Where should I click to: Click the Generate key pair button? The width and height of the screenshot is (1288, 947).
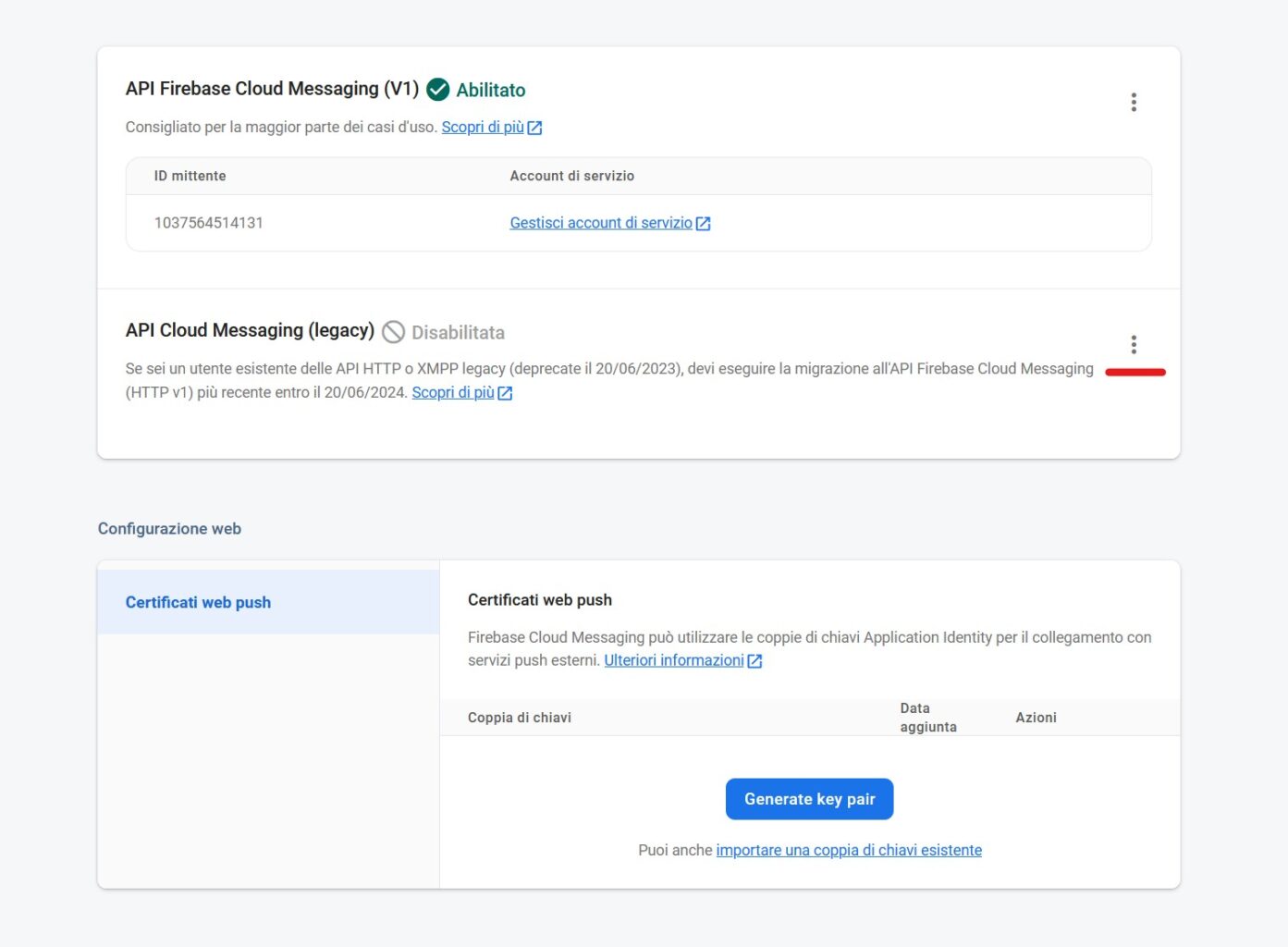(809, 798)
